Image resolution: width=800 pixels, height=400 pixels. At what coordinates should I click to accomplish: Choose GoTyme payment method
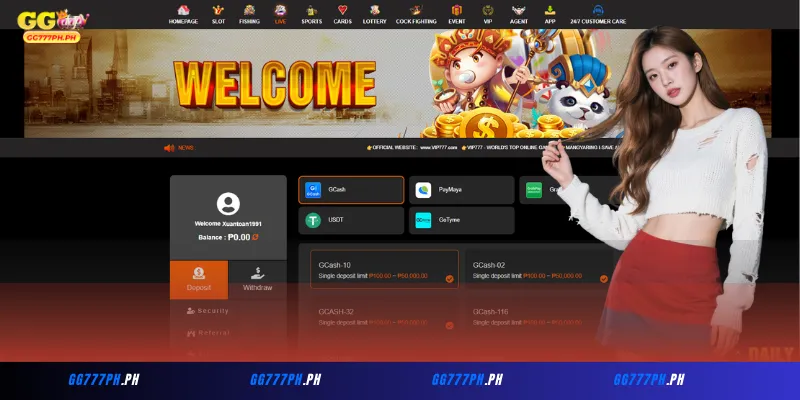(462, 220)
